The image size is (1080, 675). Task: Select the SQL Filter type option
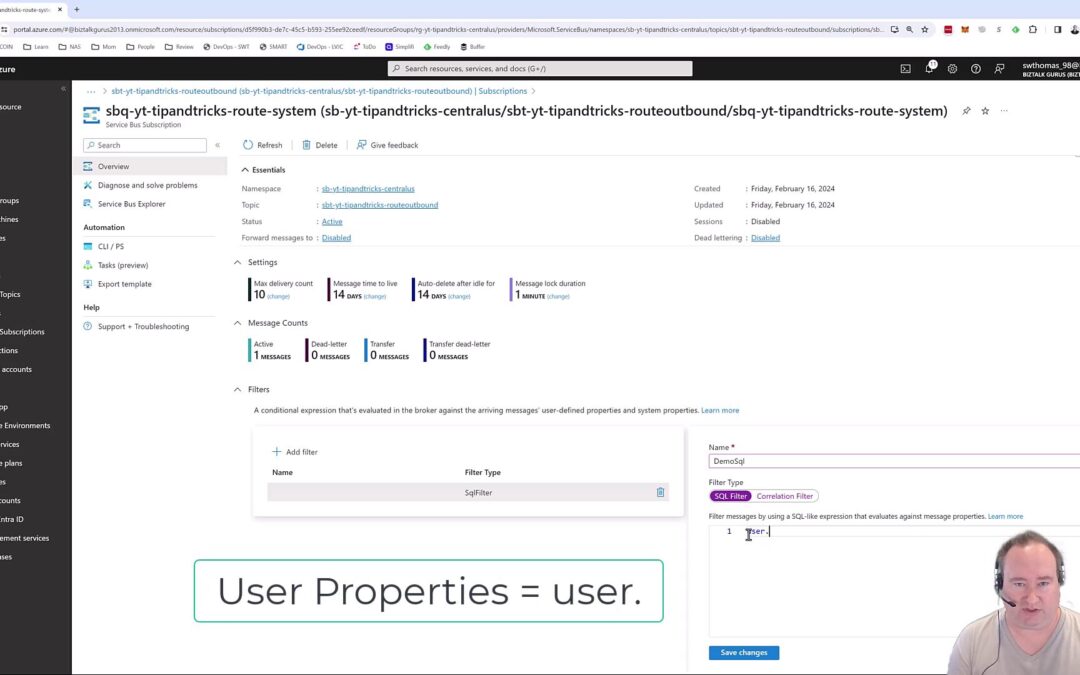(x=730, y=496)
